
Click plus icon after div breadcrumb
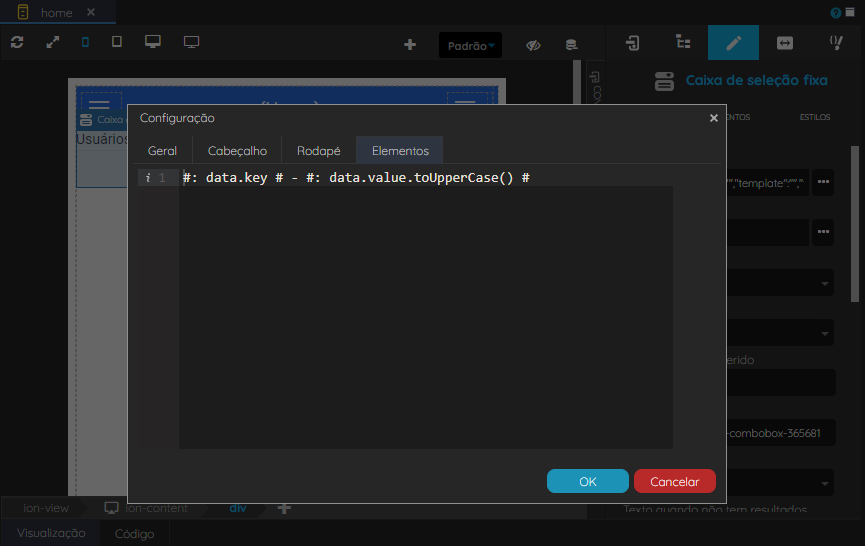pyautogui.click(x=284, y=508)
